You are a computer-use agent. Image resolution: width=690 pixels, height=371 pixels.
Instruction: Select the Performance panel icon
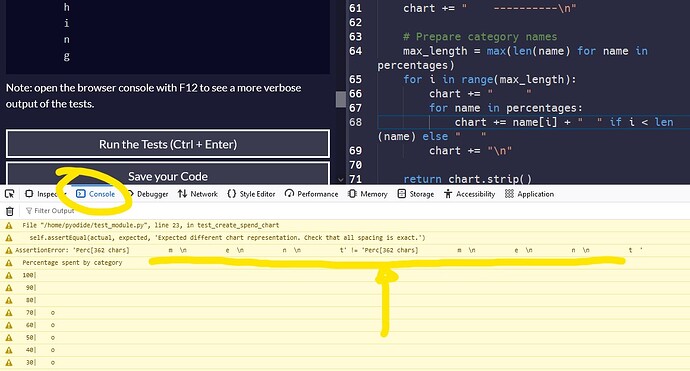[289, 194]
